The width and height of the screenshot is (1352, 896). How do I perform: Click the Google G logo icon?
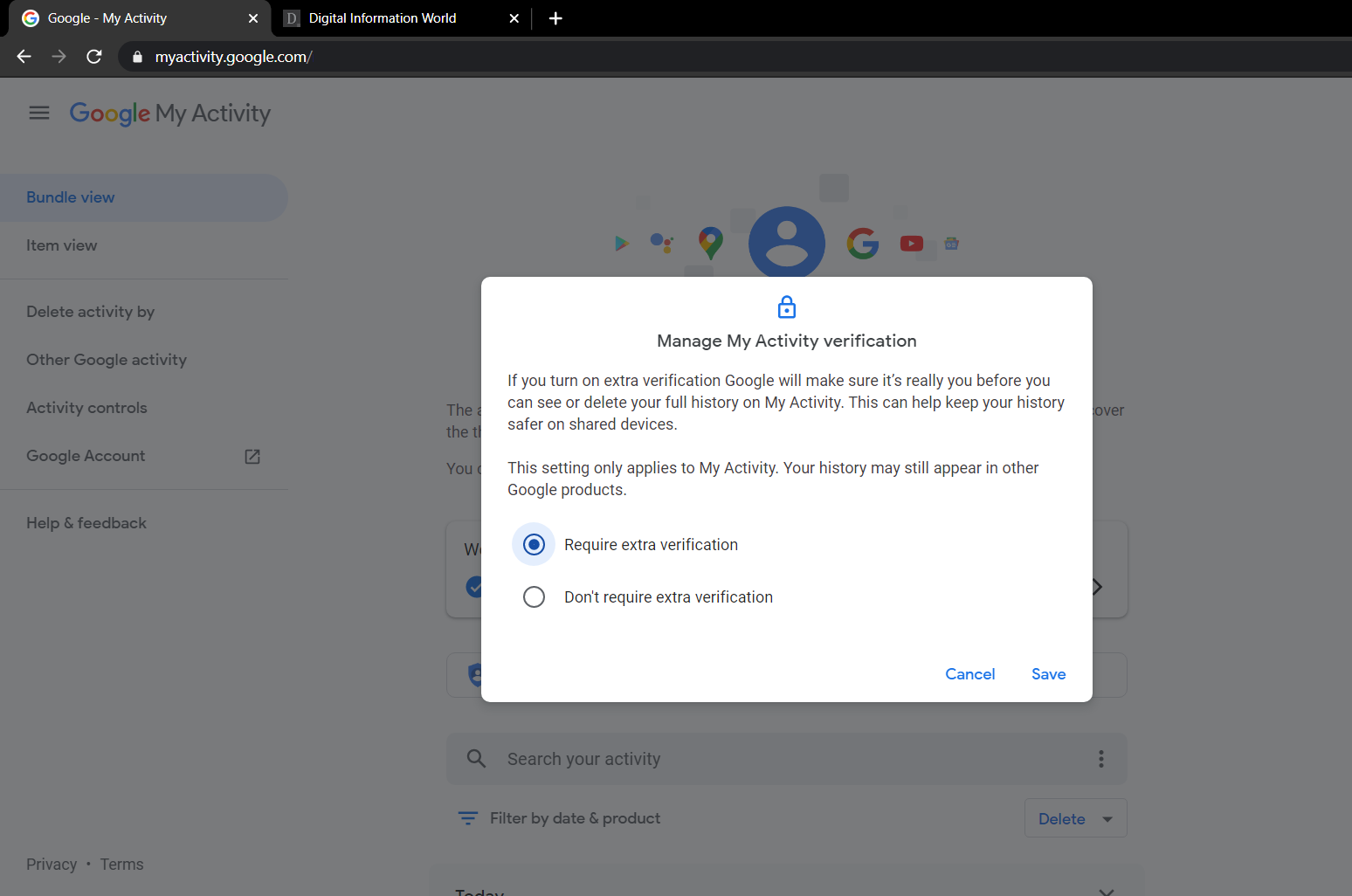point(863,244)
